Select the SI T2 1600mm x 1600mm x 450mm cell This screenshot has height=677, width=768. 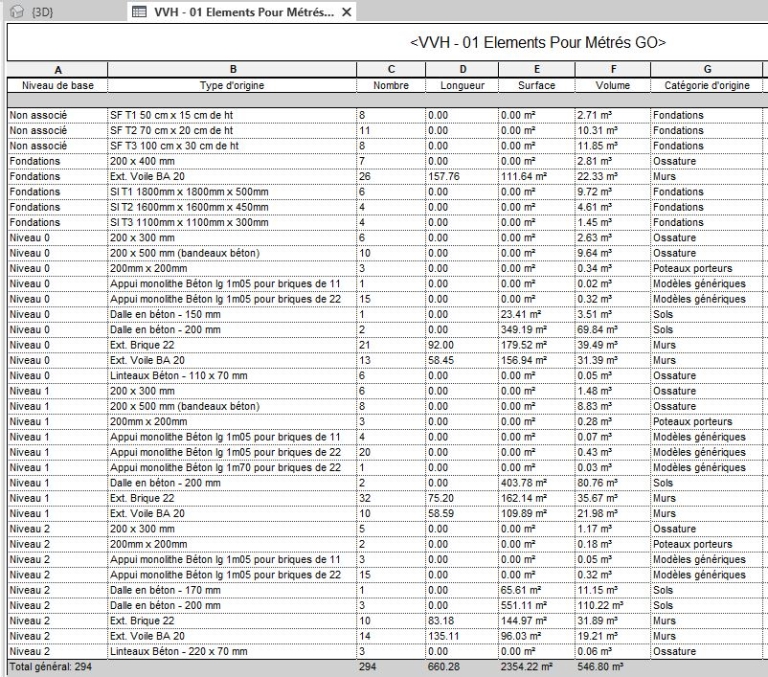coord(233,207)
